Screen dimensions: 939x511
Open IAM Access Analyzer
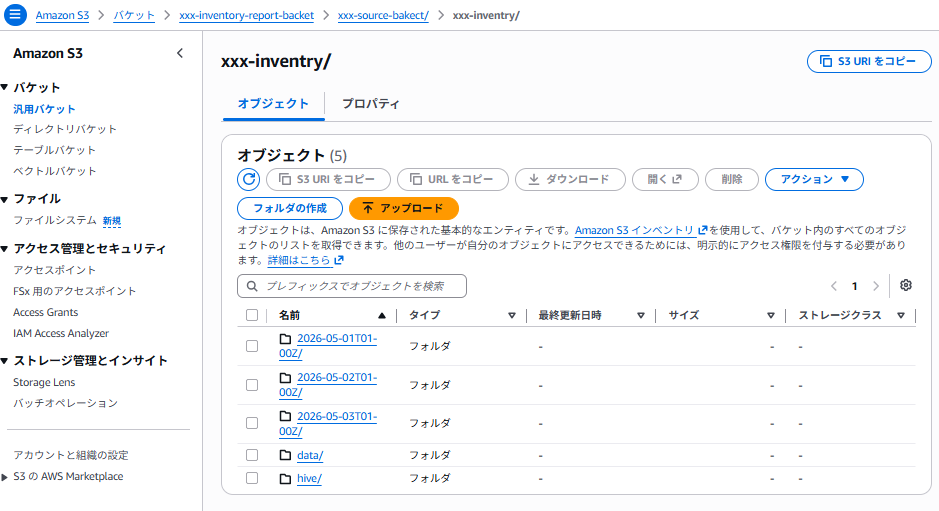(61, 333)
